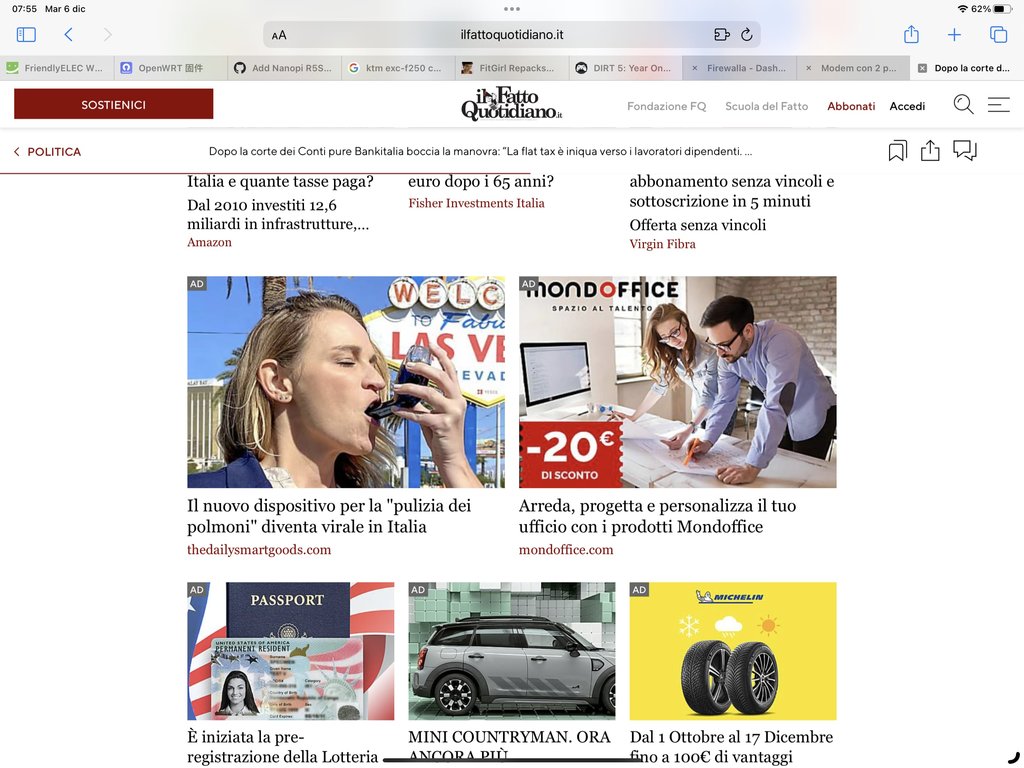Open the Mondoffice ad image
1024x768 pixels.
678,382
